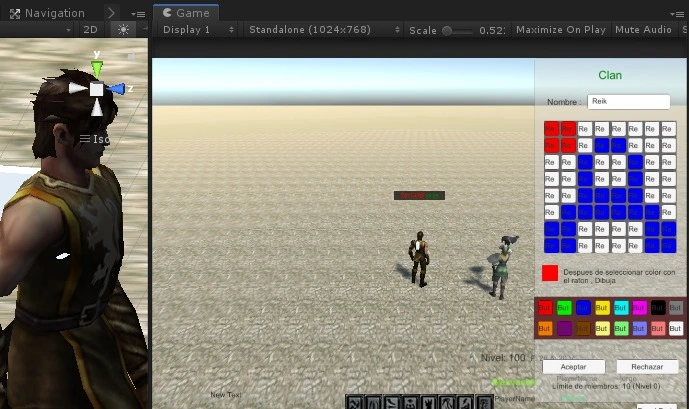The height and width of the screenshot is (409, 689).
Task: Click the Aceptar button
Action: click(x=573, y=366)
